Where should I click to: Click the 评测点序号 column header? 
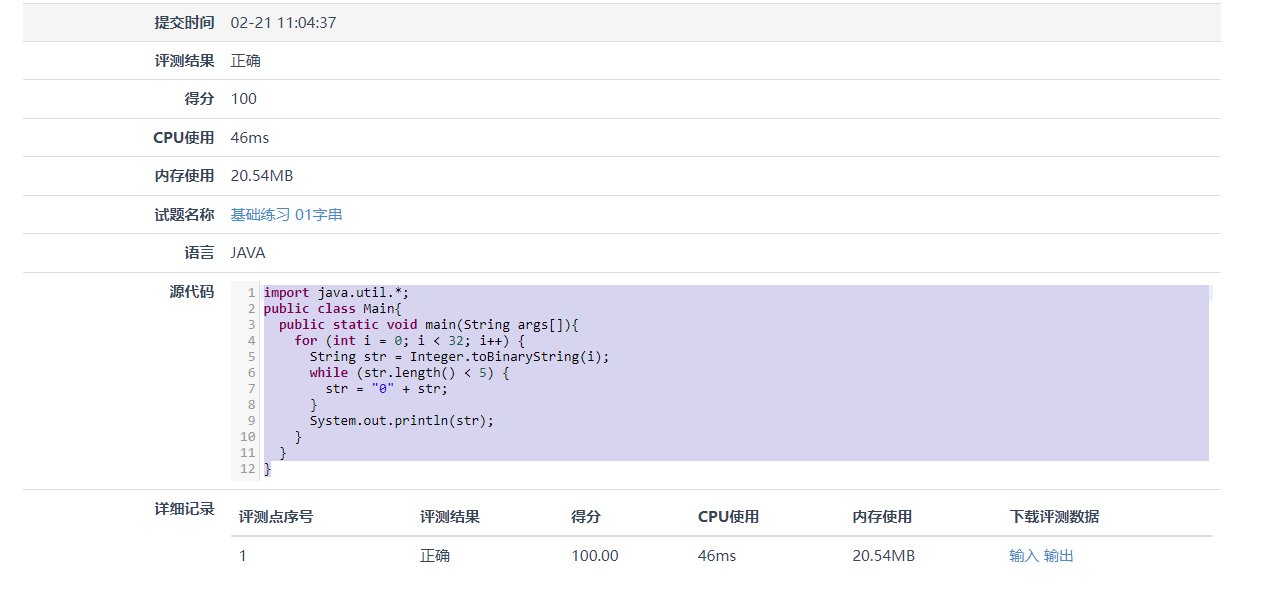click(276, 517)
